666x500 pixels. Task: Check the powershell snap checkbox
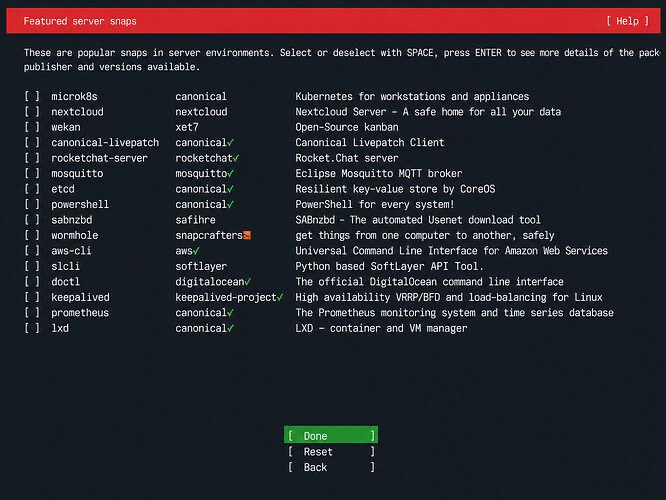point(32,204)
